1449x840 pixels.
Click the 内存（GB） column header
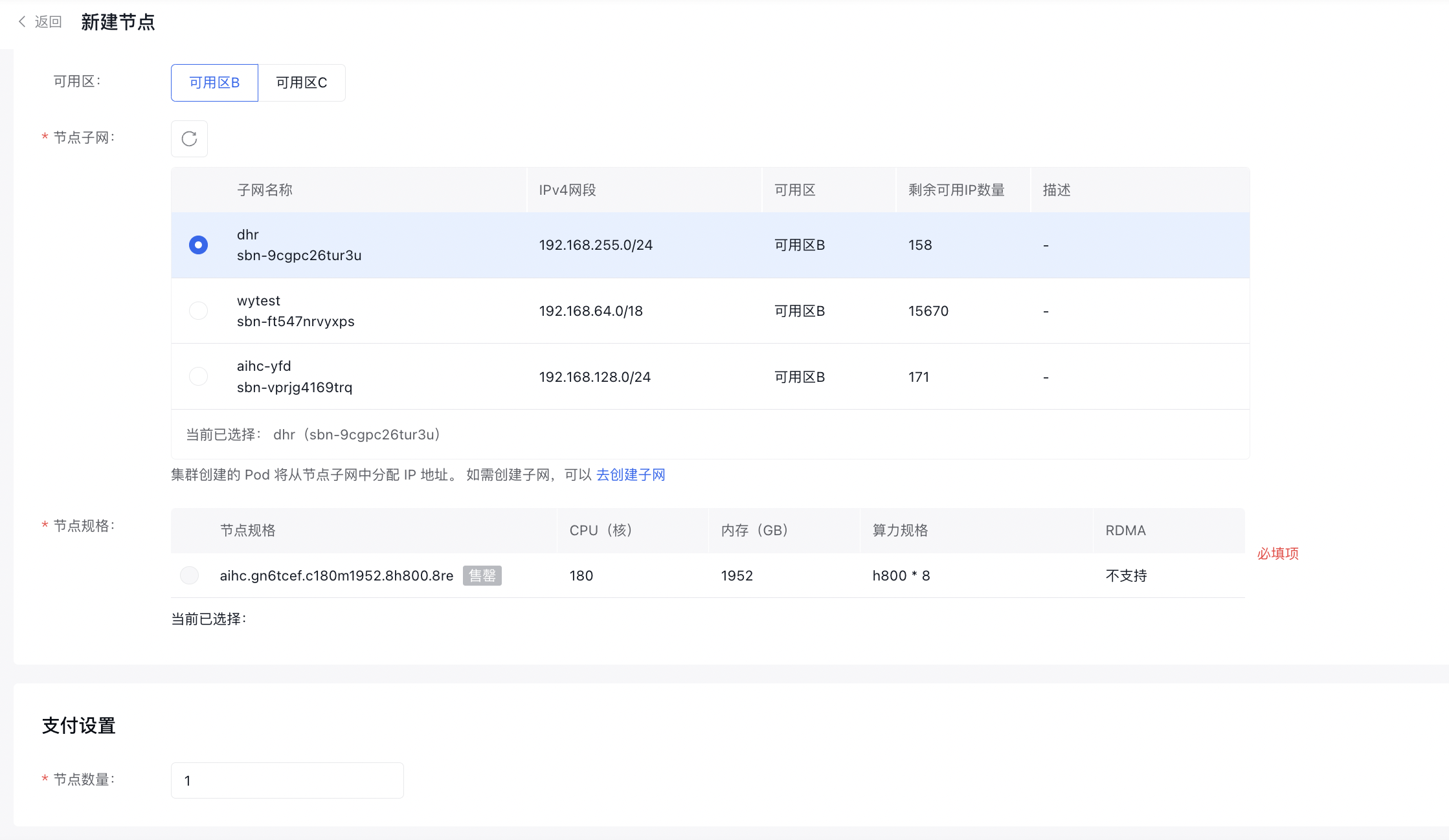[x=755, y=531]
